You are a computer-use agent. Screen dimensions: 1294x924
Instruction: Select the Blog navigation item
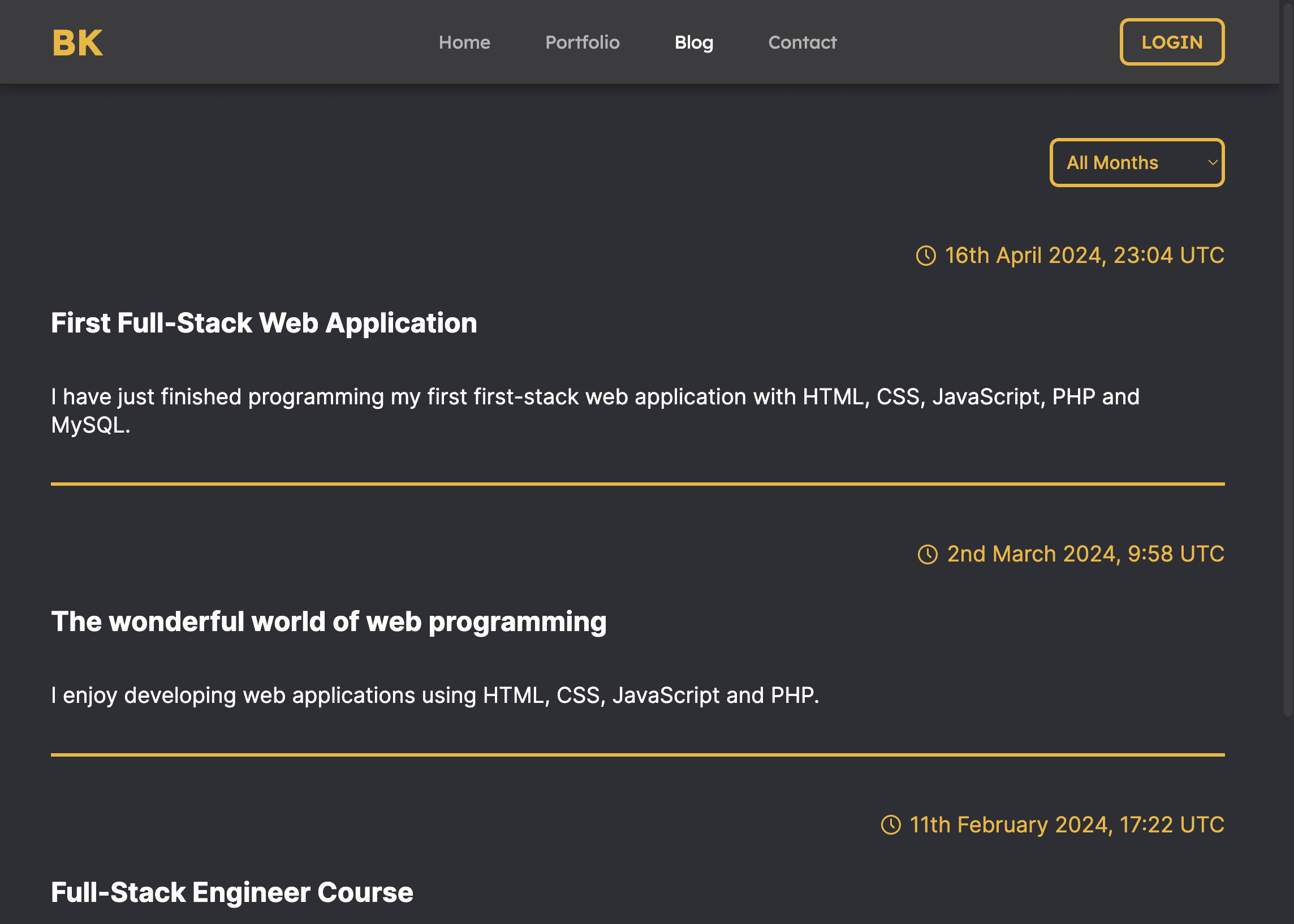click(694, 42)
